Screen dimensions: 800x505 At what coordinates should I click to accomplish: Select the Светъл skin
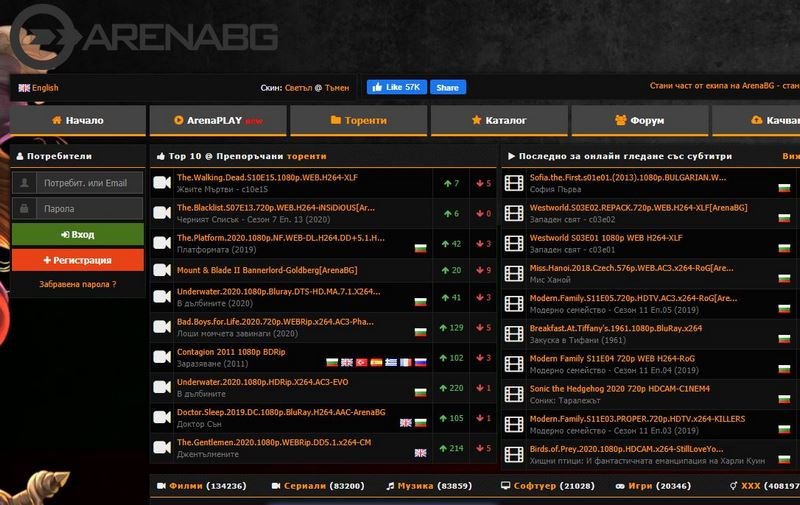[x=298, y=88]
